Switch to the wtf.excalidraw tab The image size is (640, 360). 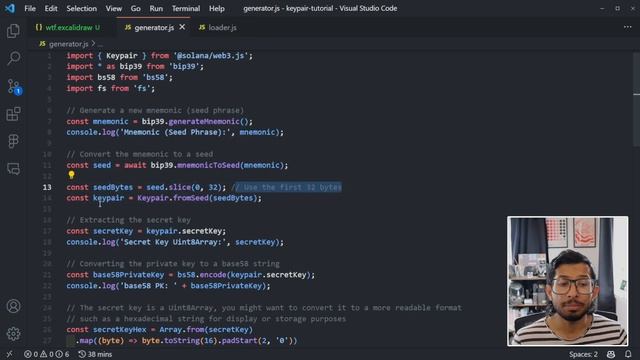pos(69,27)
